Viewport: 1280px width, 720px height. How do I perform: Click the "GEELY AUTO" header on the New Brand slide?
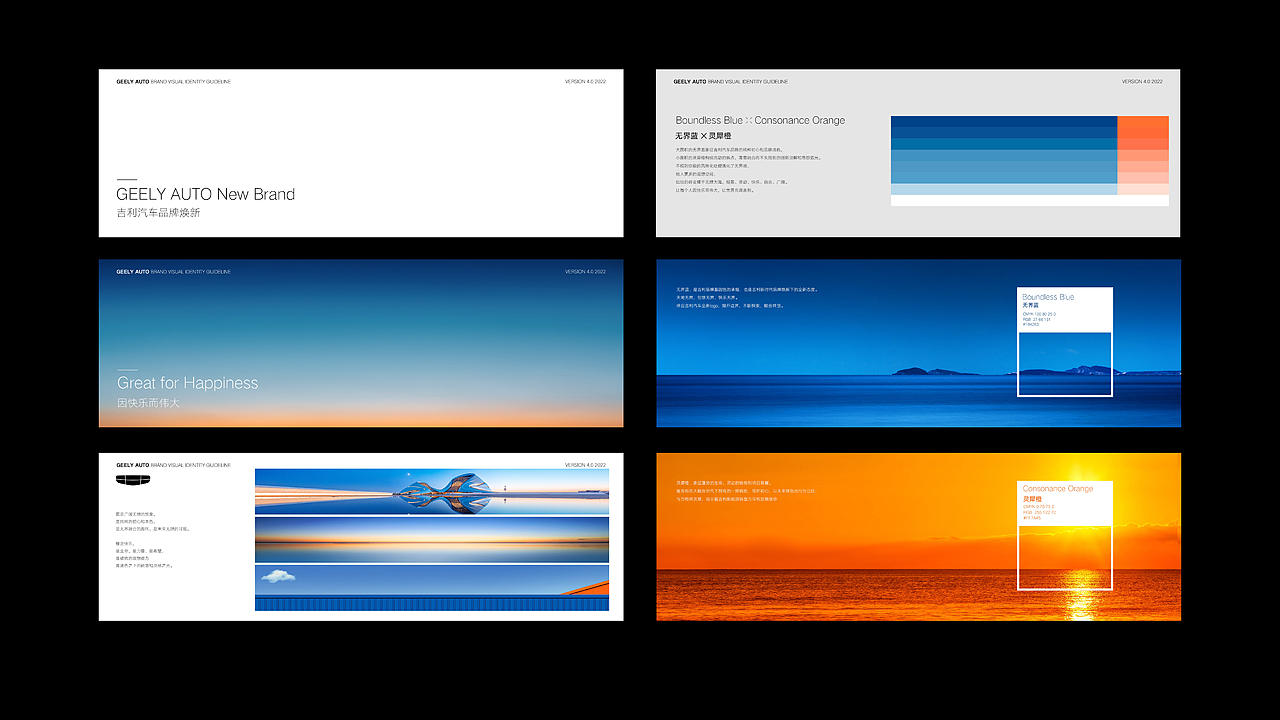point(132,81)
